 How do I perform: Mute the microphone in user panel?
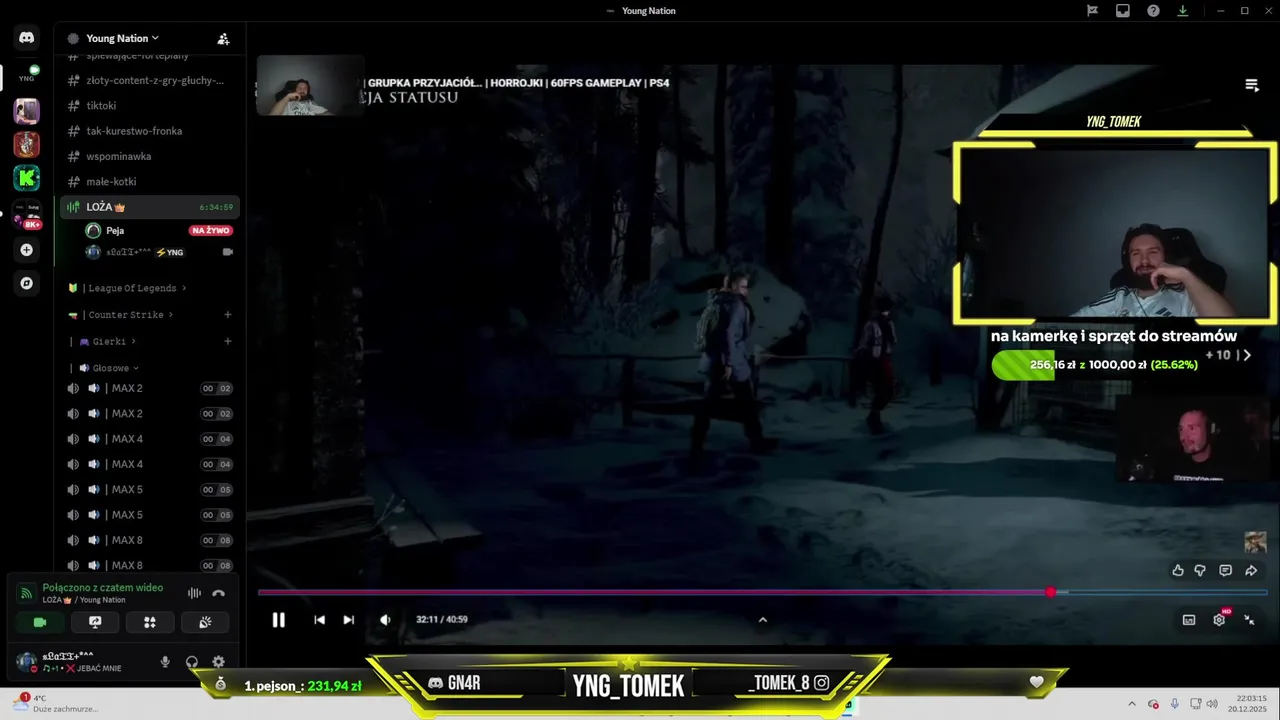165,662
